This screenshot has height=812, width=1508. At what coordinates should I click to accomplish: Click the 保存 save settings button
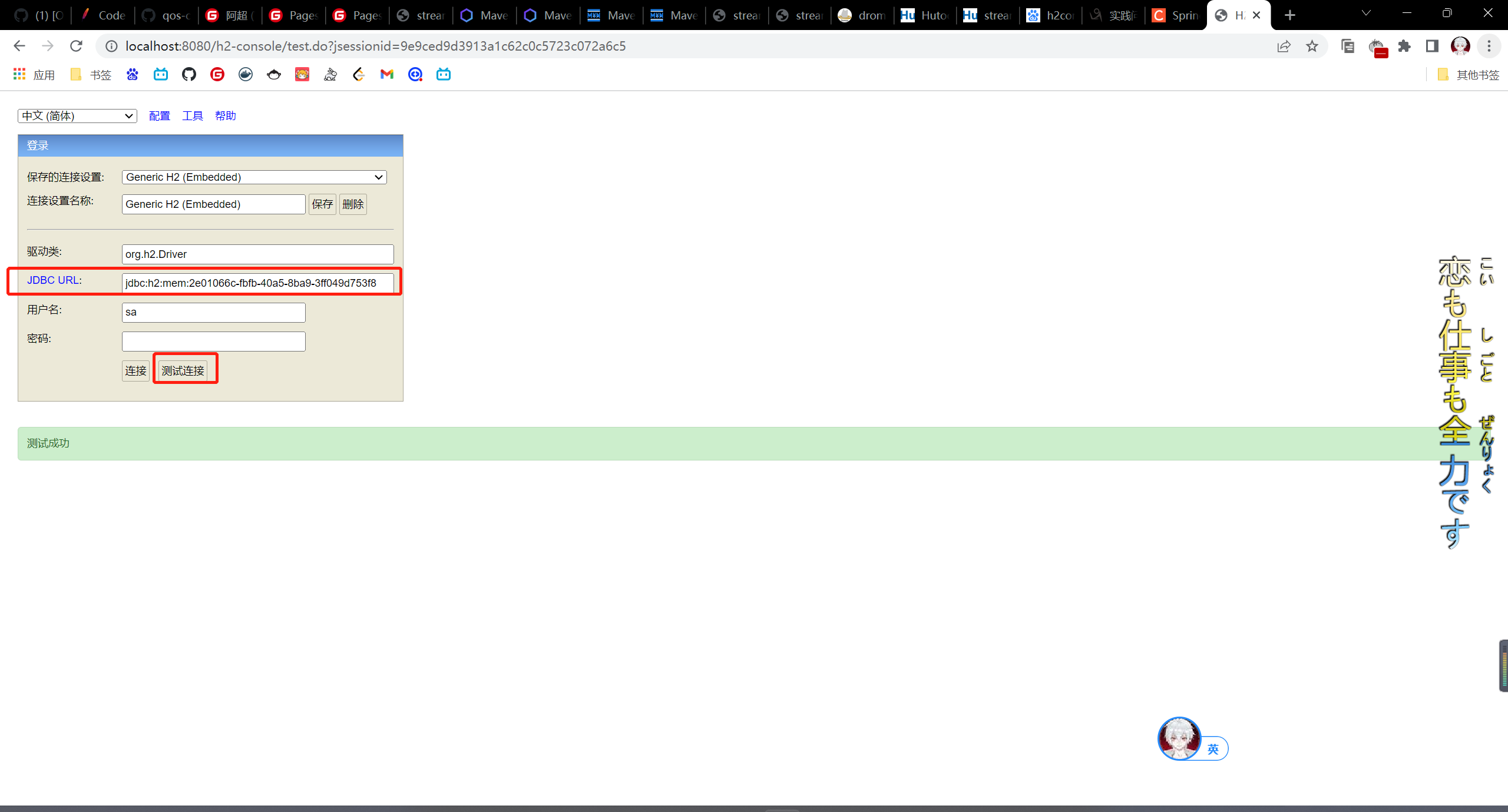click(322, 204)
